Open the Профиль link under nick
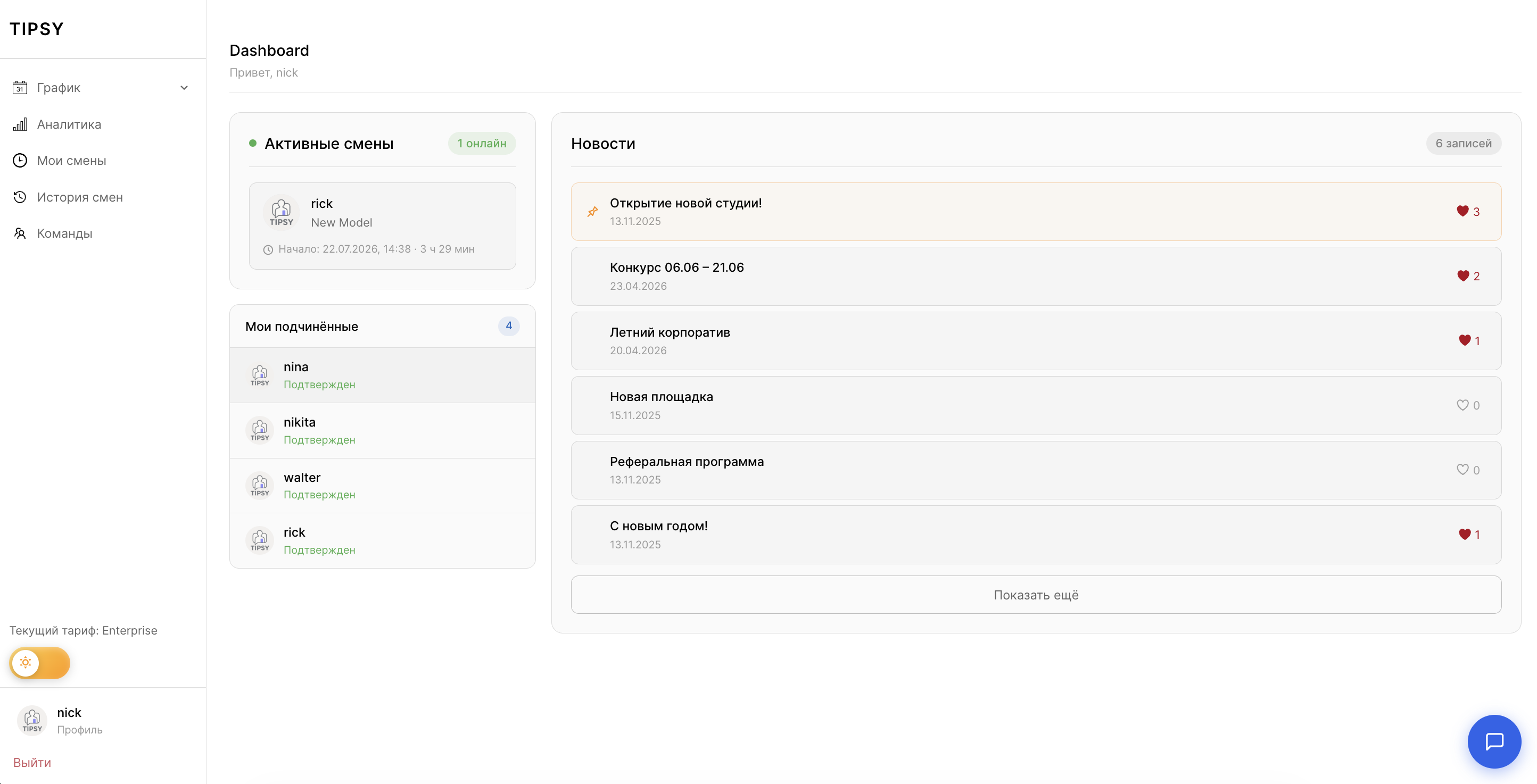The width and height of the screenshot is (1537, 784). click(80, 730)
